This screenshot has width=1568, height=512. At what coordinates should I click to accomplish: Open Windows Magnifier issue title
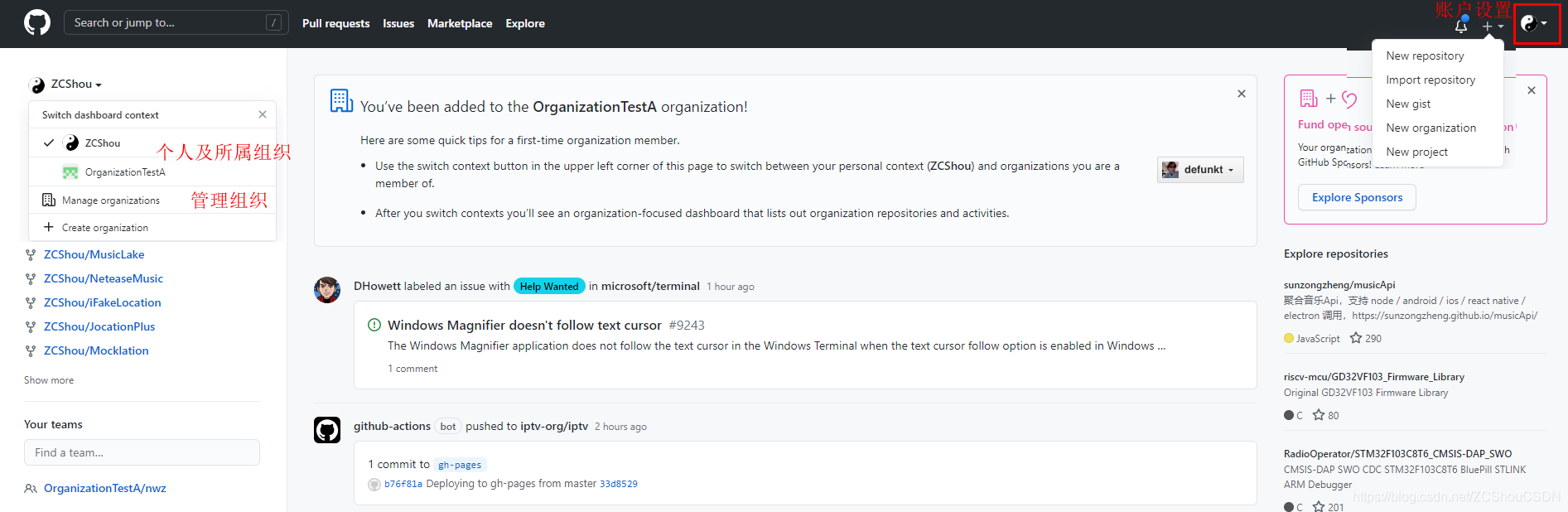pos(524,325)
